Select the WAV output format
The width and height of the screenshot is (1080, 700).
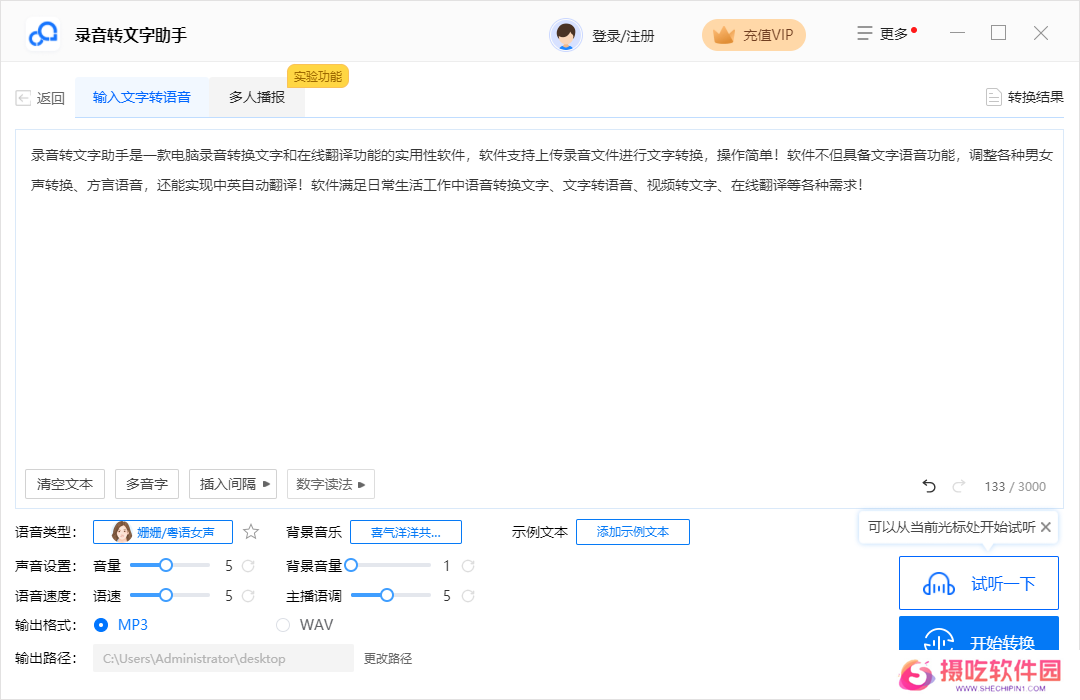[283, 625]
